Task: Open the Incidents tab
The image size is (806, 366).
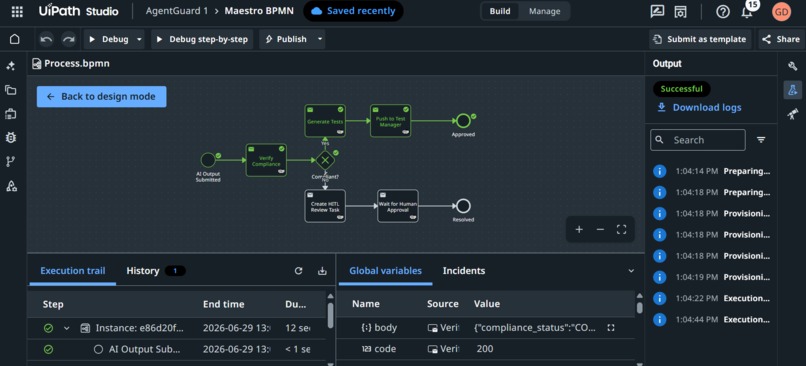Action: click(x=464, y=271)
